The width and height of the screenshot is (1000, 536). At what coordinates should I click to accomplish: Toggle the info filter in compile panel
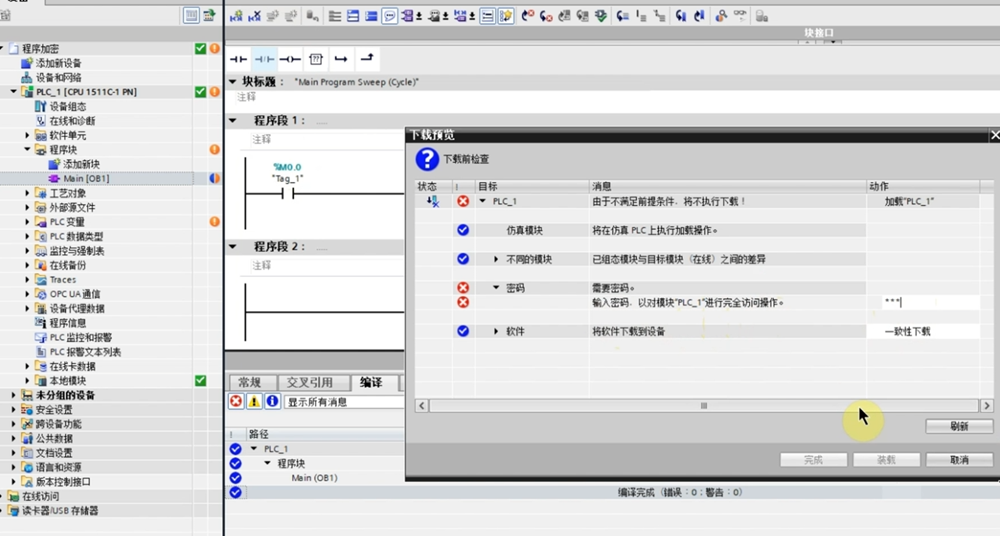pos(272,401)
